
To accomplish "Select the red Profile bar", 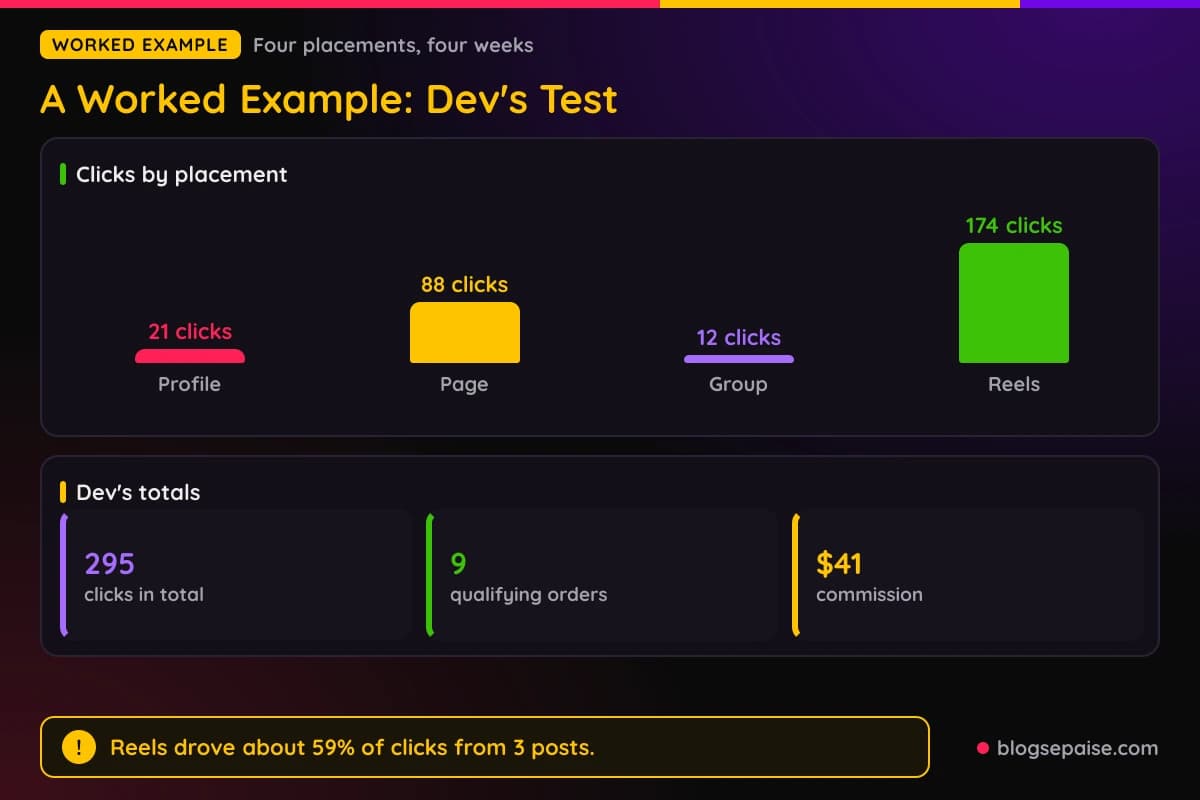I will pyautogui.click(x=190, y=356).
